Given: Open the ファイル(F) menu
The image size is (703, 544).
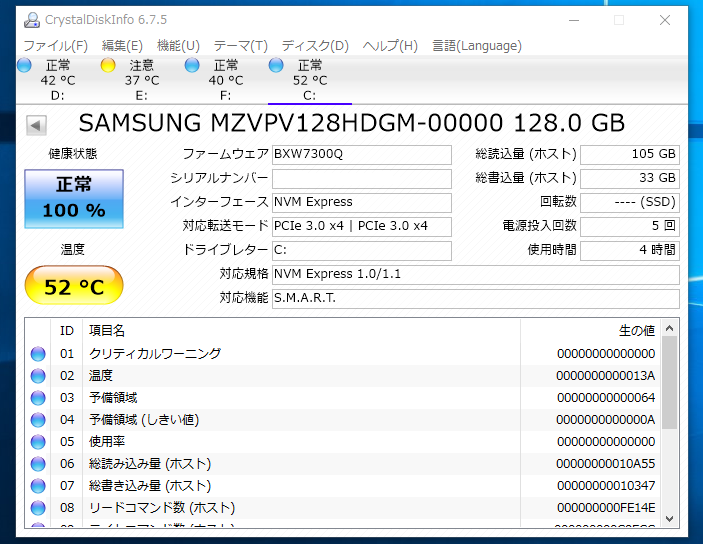Looking at the screenshot, I should [55, 46].
